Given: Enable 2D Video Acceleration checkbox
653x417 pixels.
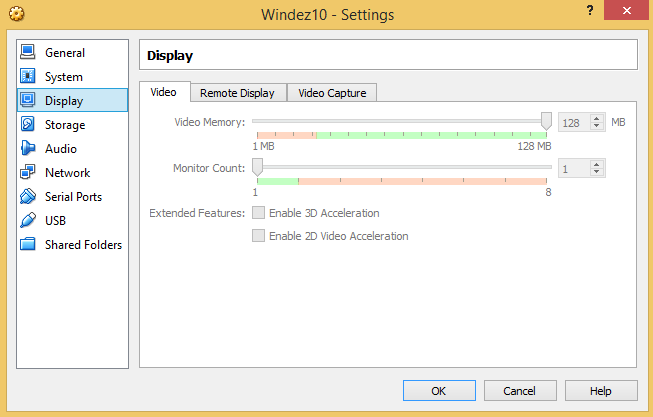Looking at the screenshot, I should tap(259, 236).
